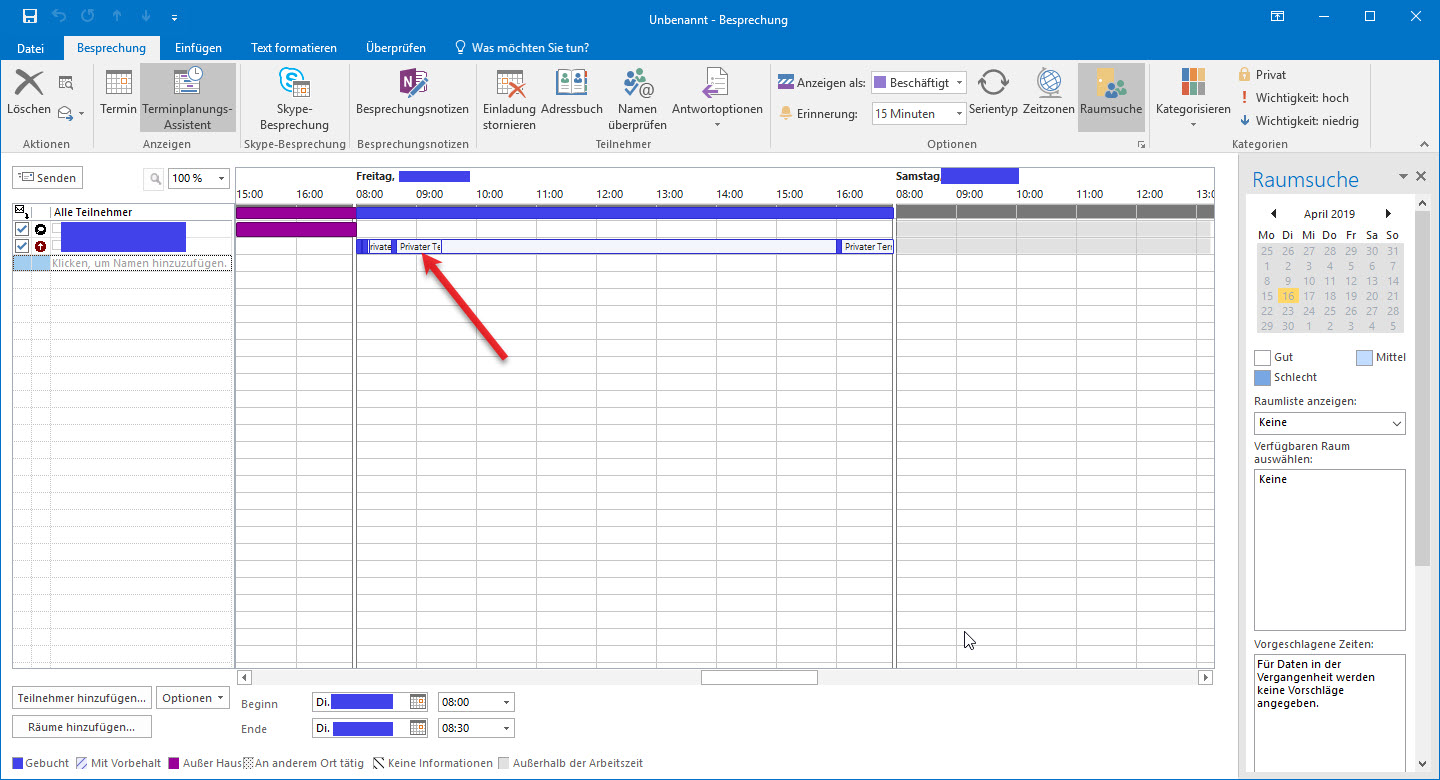Image resolution: width=1440 pixels, height=780 pixels.
Task: Click the required-attendee red arrow icon in second row
Action: point(40,246)
